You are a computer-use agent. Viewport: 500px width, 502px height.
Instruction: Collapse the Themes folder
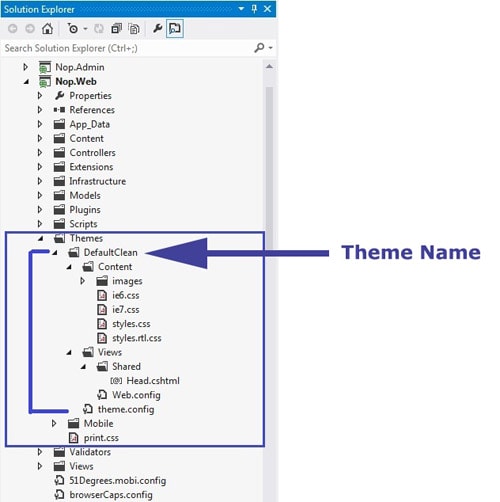41,238
